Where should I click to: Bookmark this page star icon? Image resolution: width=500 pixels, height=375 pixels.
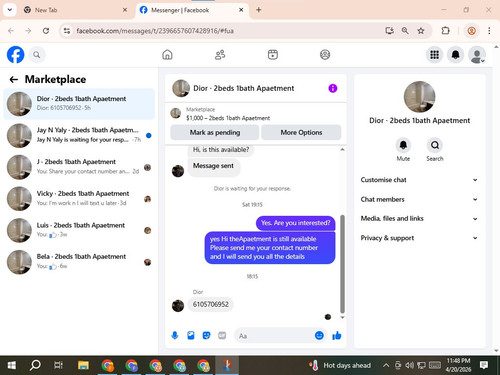coord(421,31)
